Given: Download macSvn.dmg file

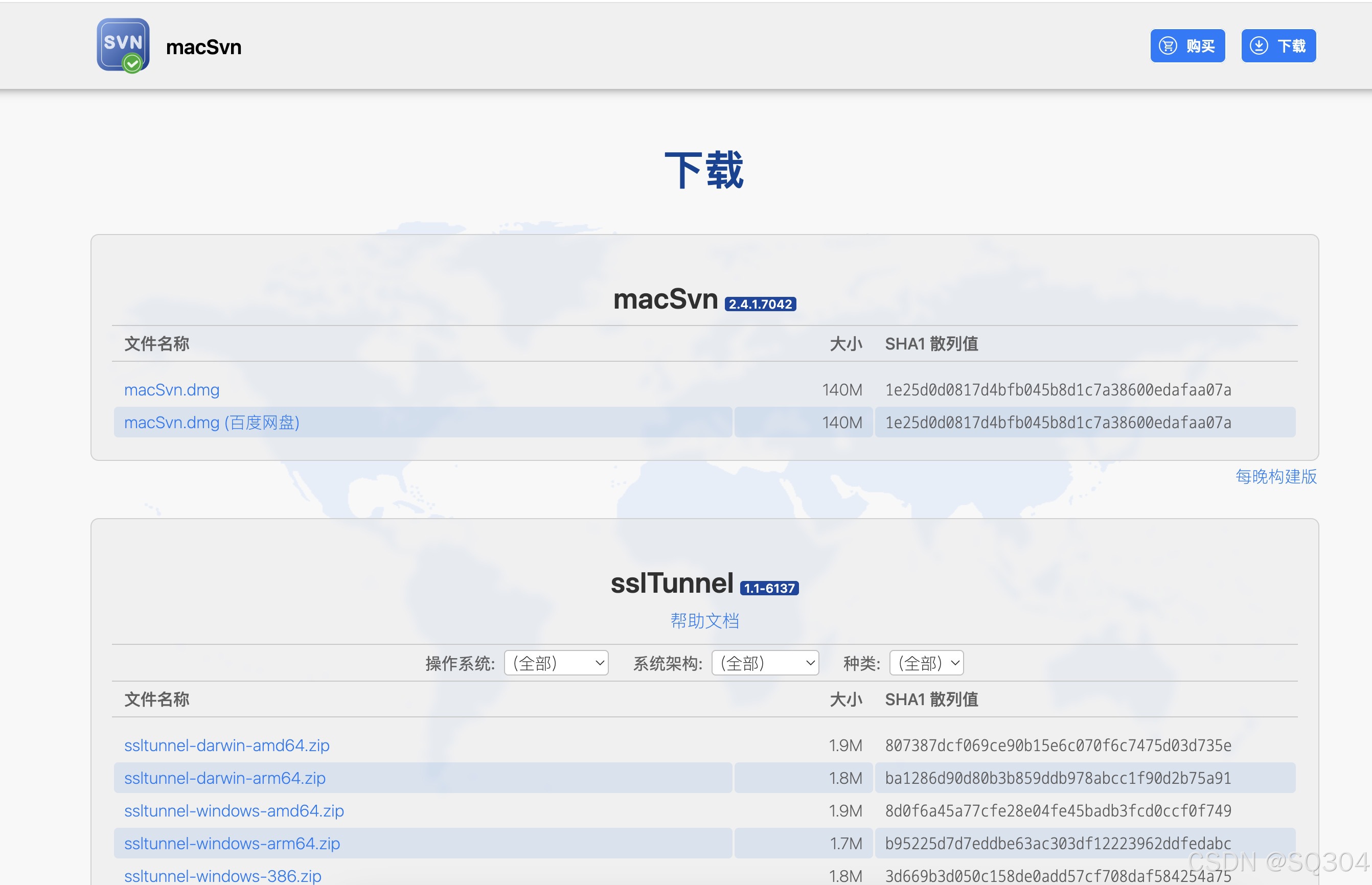Looking at the screenshot, I should 171,390.
